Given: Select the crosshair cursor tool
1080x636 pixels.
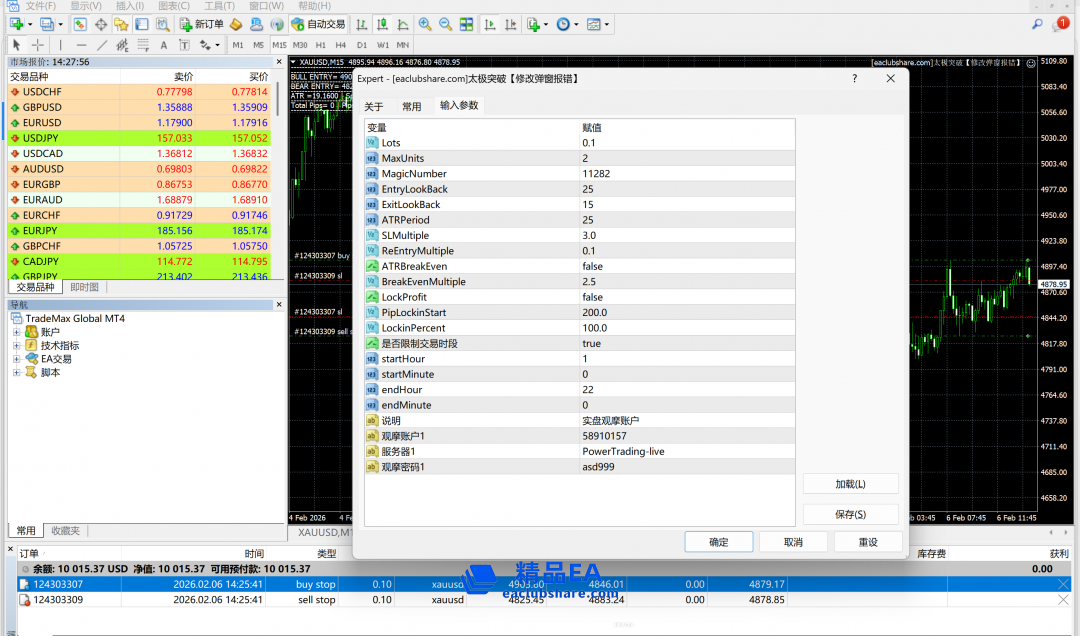Looking at the screenshot, I should coord(38,45).
